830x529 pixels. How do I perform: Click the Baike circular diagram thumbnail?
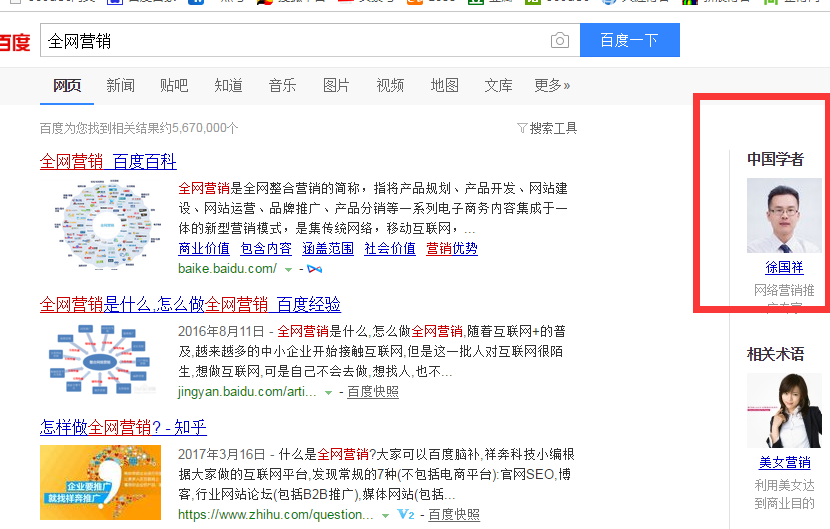click(x=107, y=225)
